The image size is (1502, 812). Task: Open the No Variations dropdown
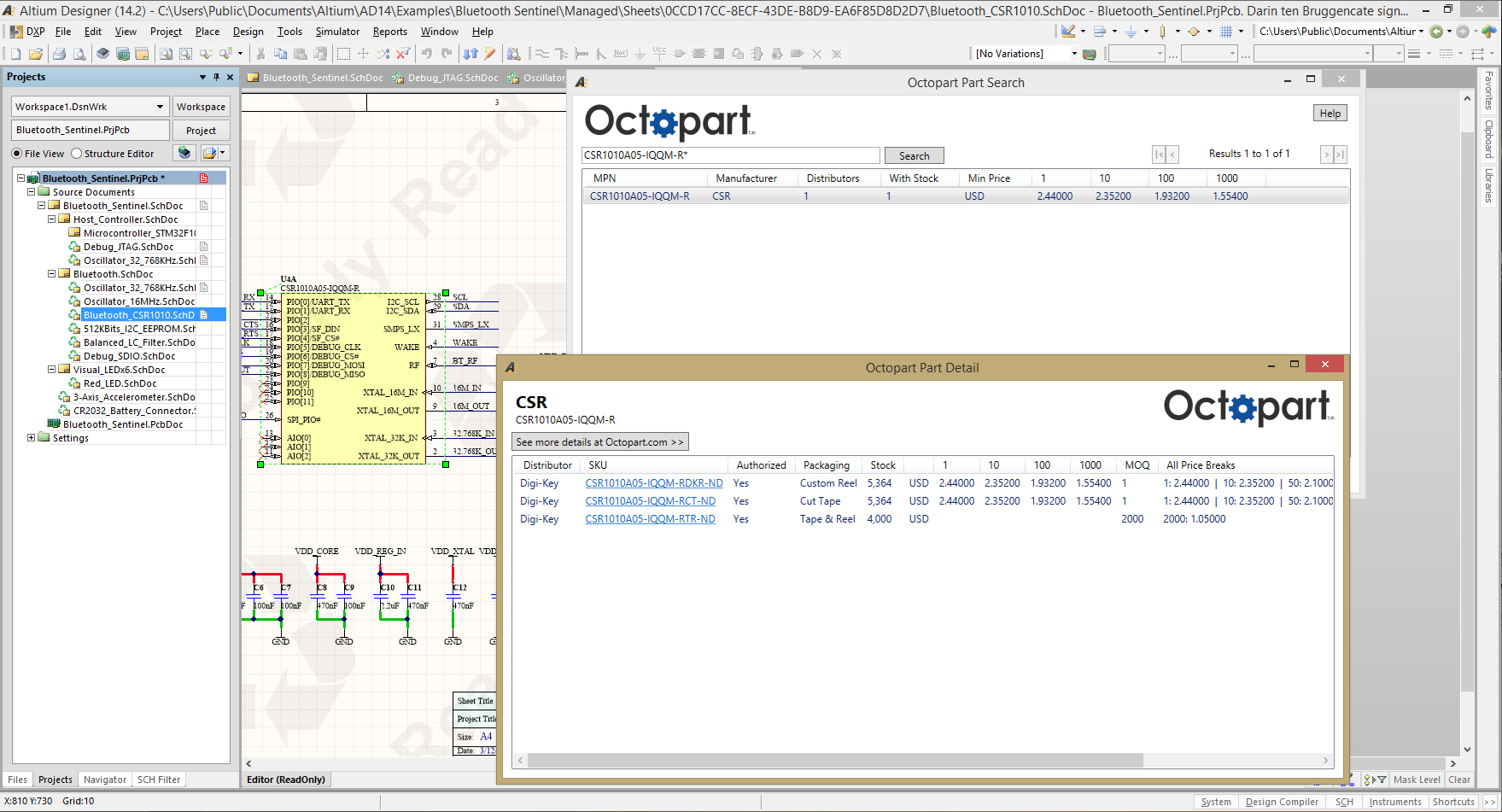pyautogui.click(x=1074, y=54)
